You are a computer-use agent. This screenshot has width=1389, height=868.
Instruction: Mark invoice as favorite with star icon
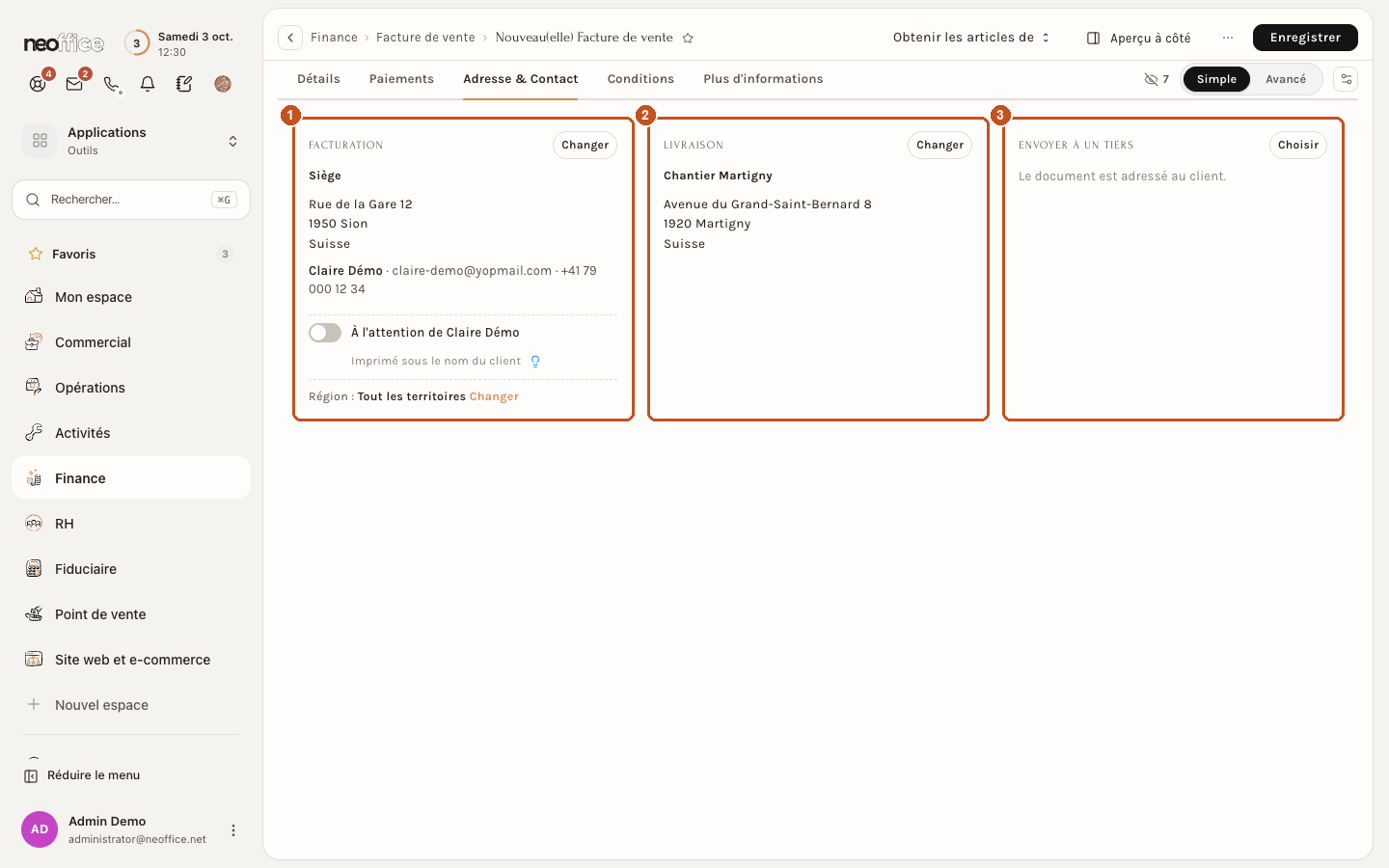click(x=688, y=38)
